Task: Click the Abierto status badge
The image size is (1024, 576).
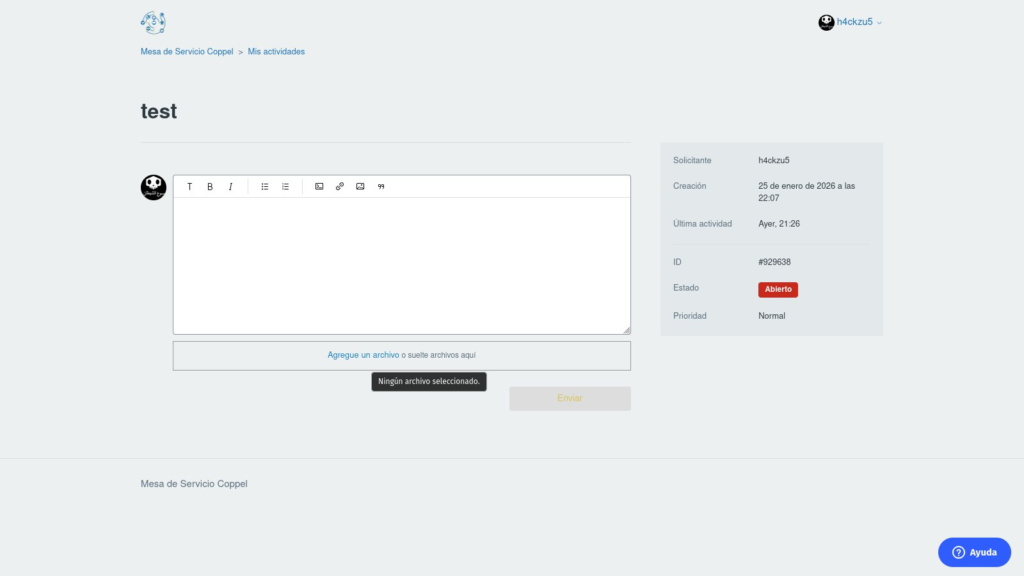Action: [x=778, y=289]
